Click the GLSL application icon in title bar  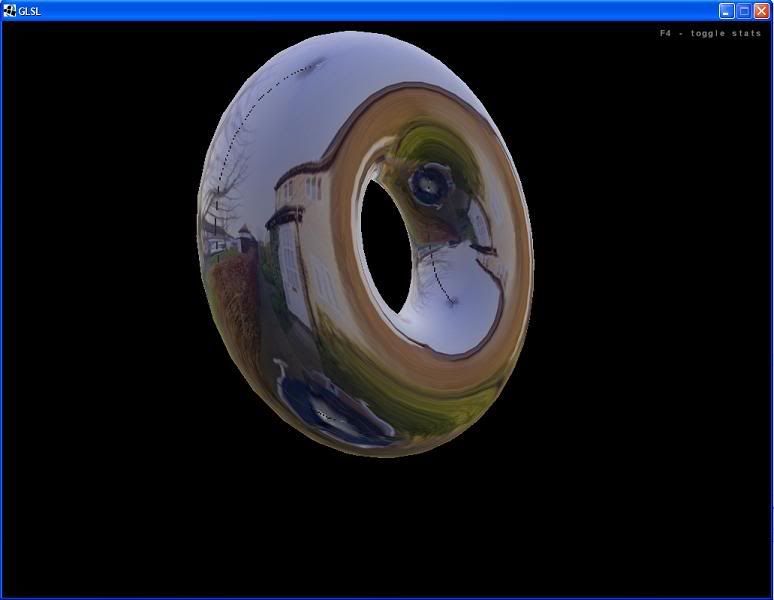(x=9, y=11)
